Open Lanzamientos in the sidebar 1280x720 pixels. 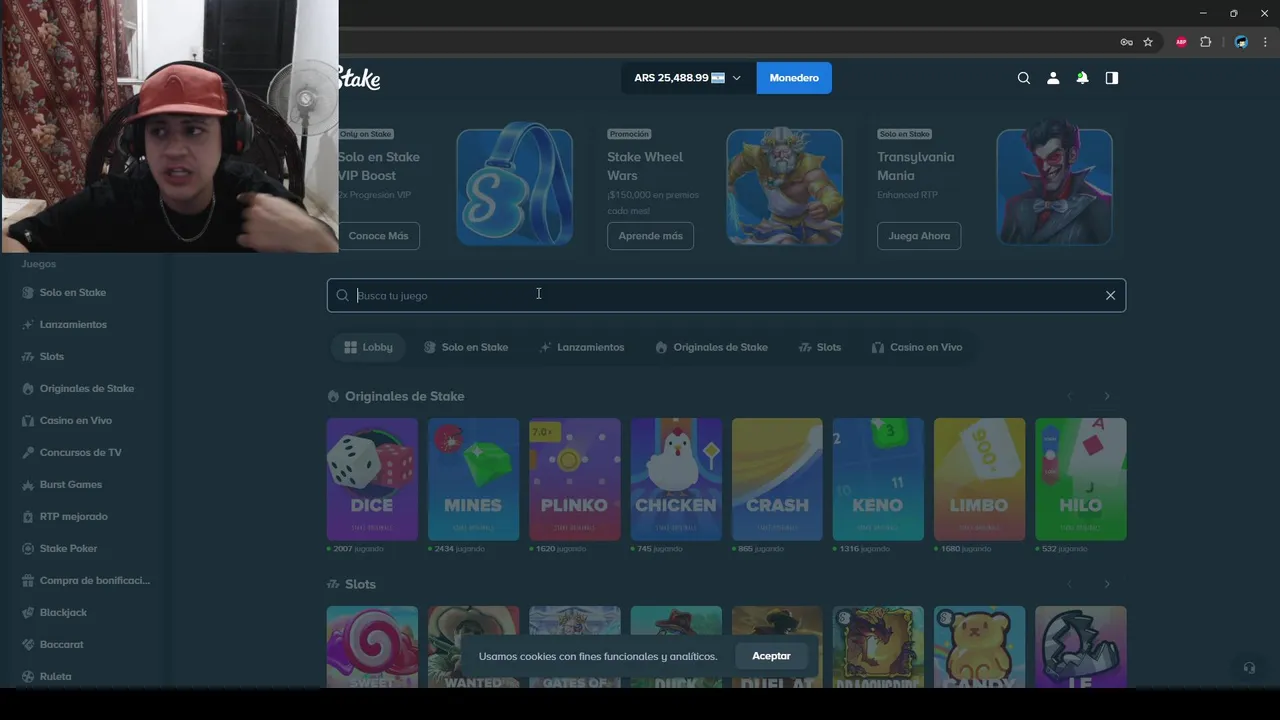pos(64,324)
